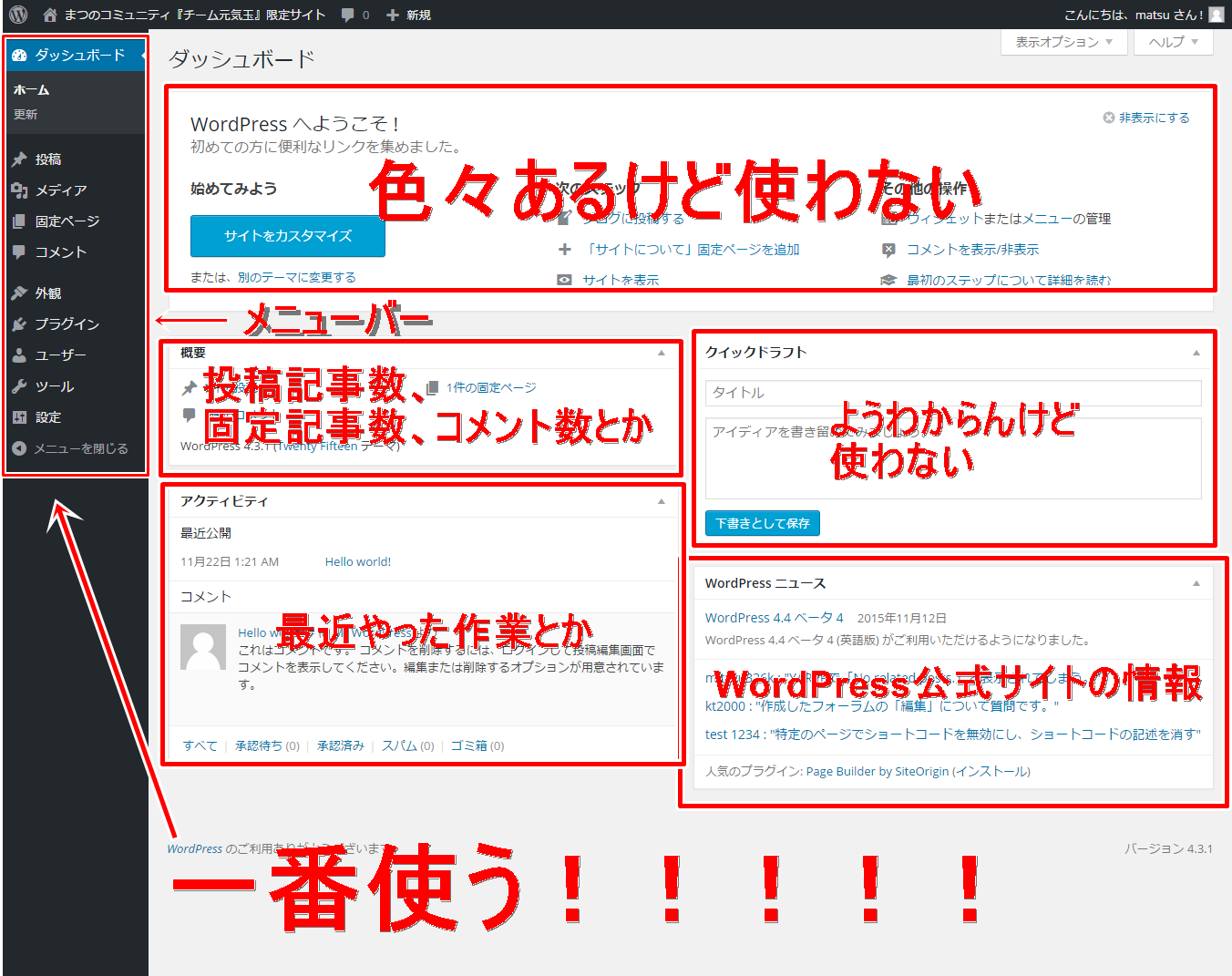Click the ユーザー person icon
The image size is (1232, 976).
(19, 355)
